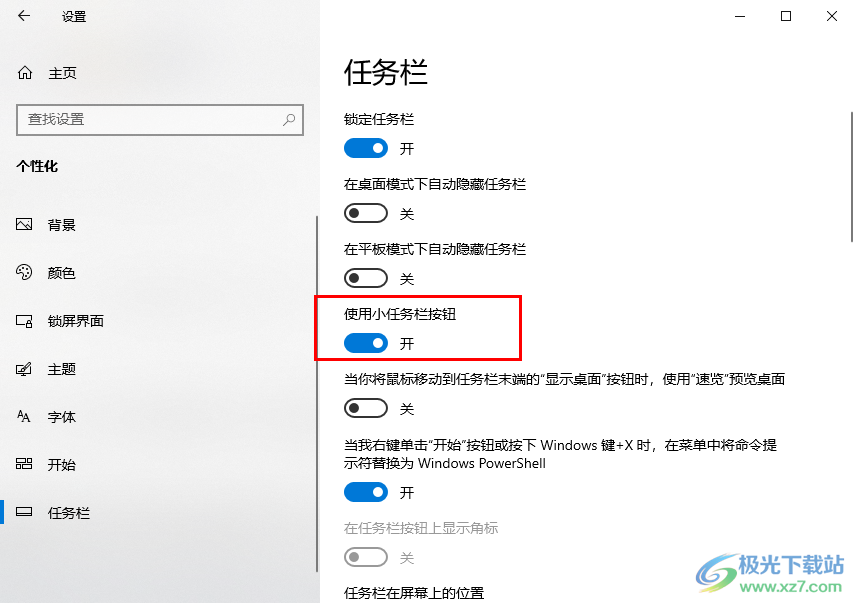The image size is (855, 603).
Task: Click the 开始 start tiles icon
Action: [24, 464]
